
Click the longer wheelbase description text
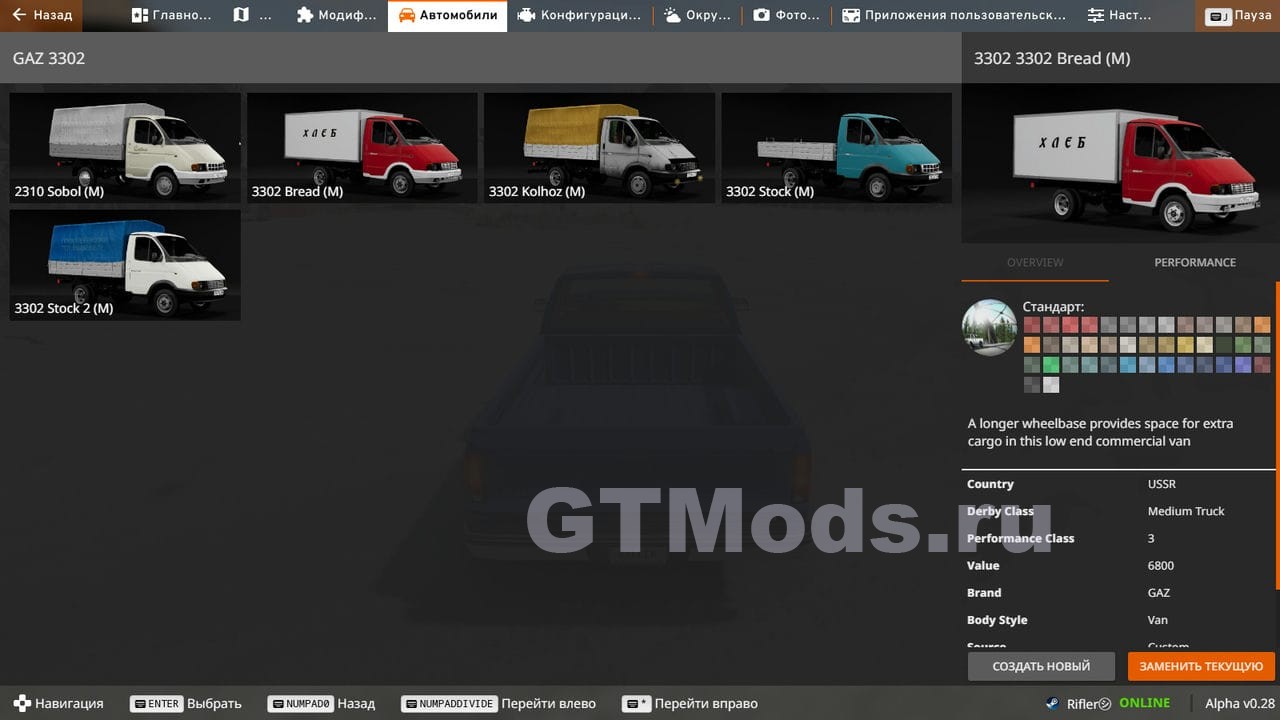(x=1100, y=432)
